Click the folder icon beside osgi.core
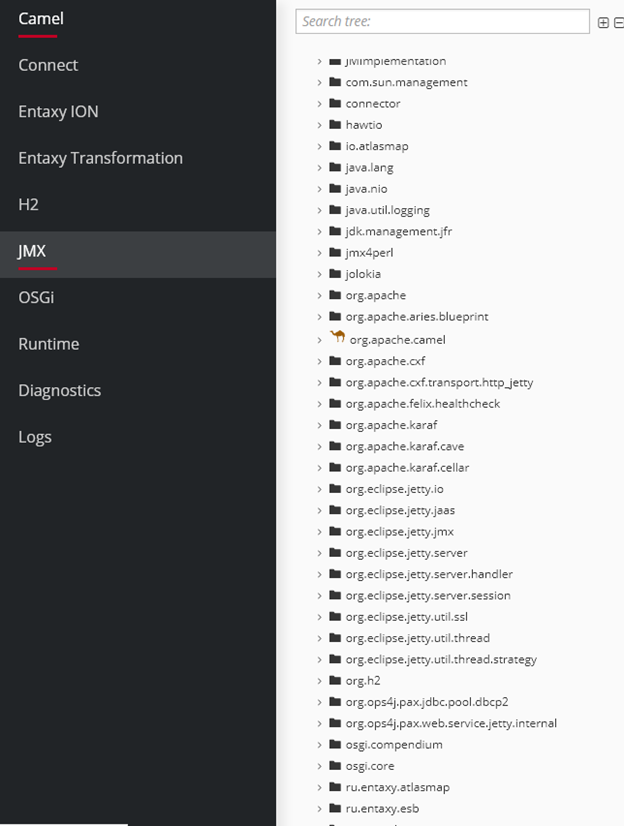624x826 pixels. 335,766
